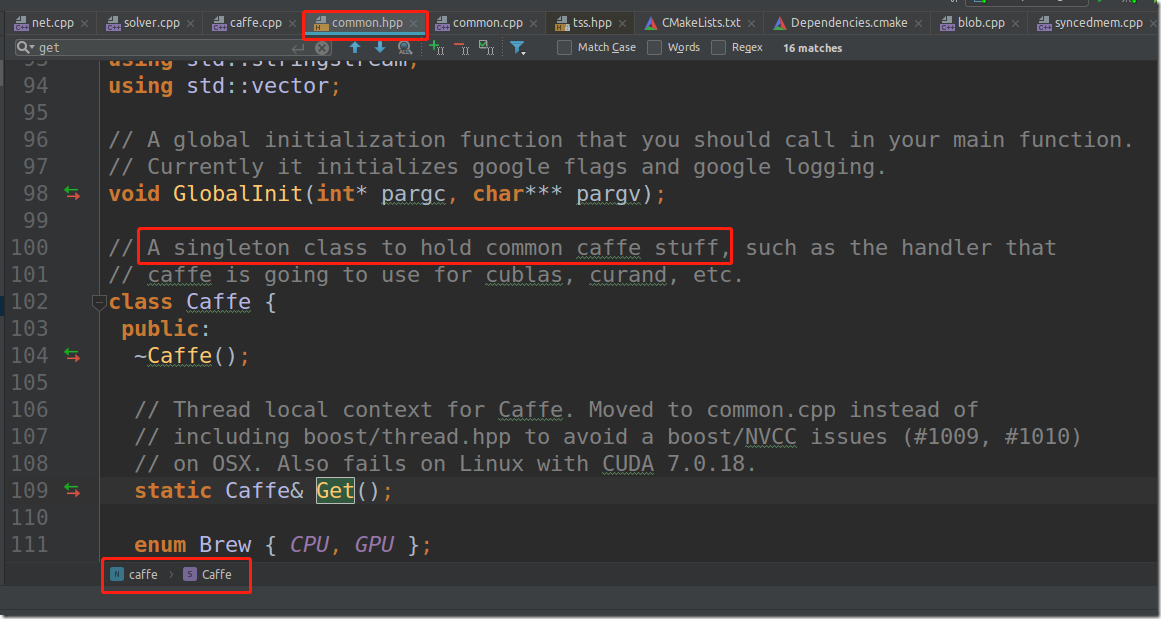Enable the Regex checkbox
This screenshot has width=1161, height=619.
point(718,47)
